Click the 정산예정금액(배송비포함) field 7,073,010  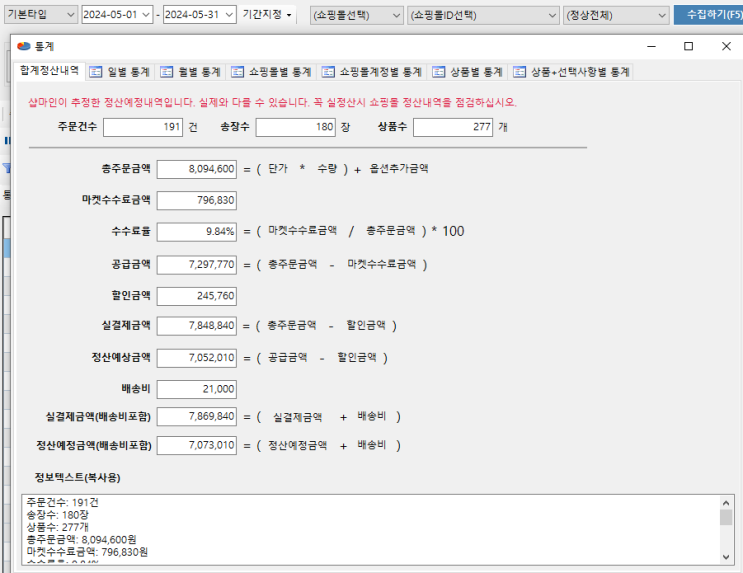197,446
